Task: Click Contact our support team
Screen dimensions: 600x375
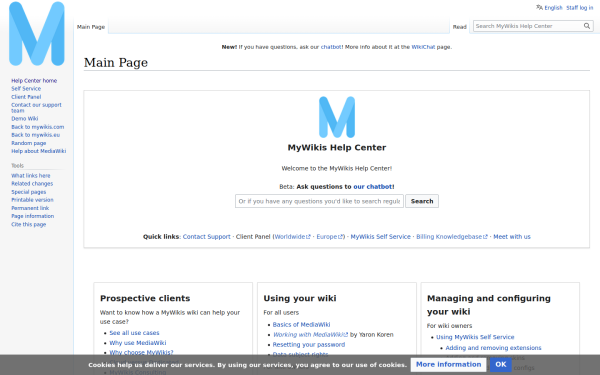Action: tap(36, 108)
